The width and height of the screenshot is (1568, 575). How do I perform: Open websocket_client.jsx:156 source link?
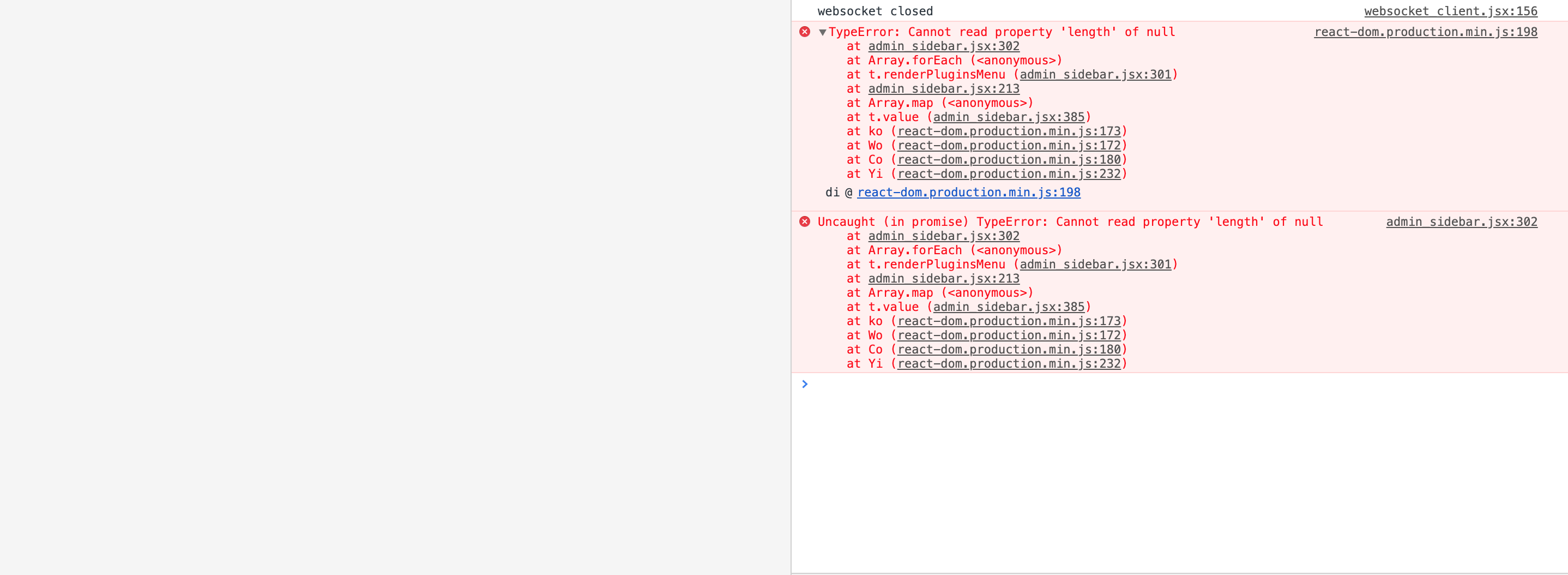click(1451, 11)
